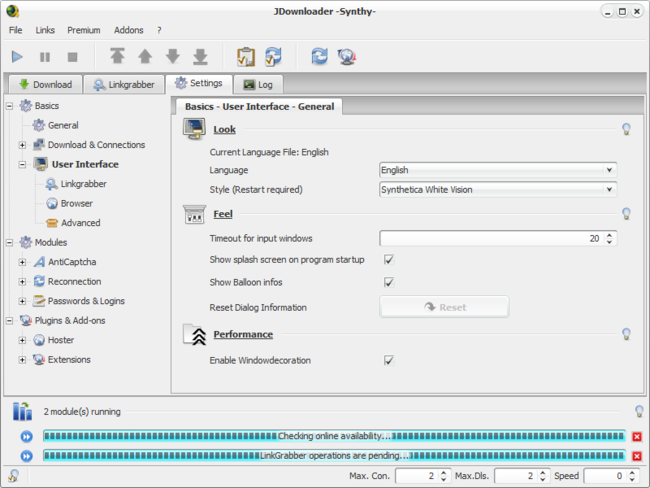Switch to the Linkgrabber tab

[x=124, y=85]
